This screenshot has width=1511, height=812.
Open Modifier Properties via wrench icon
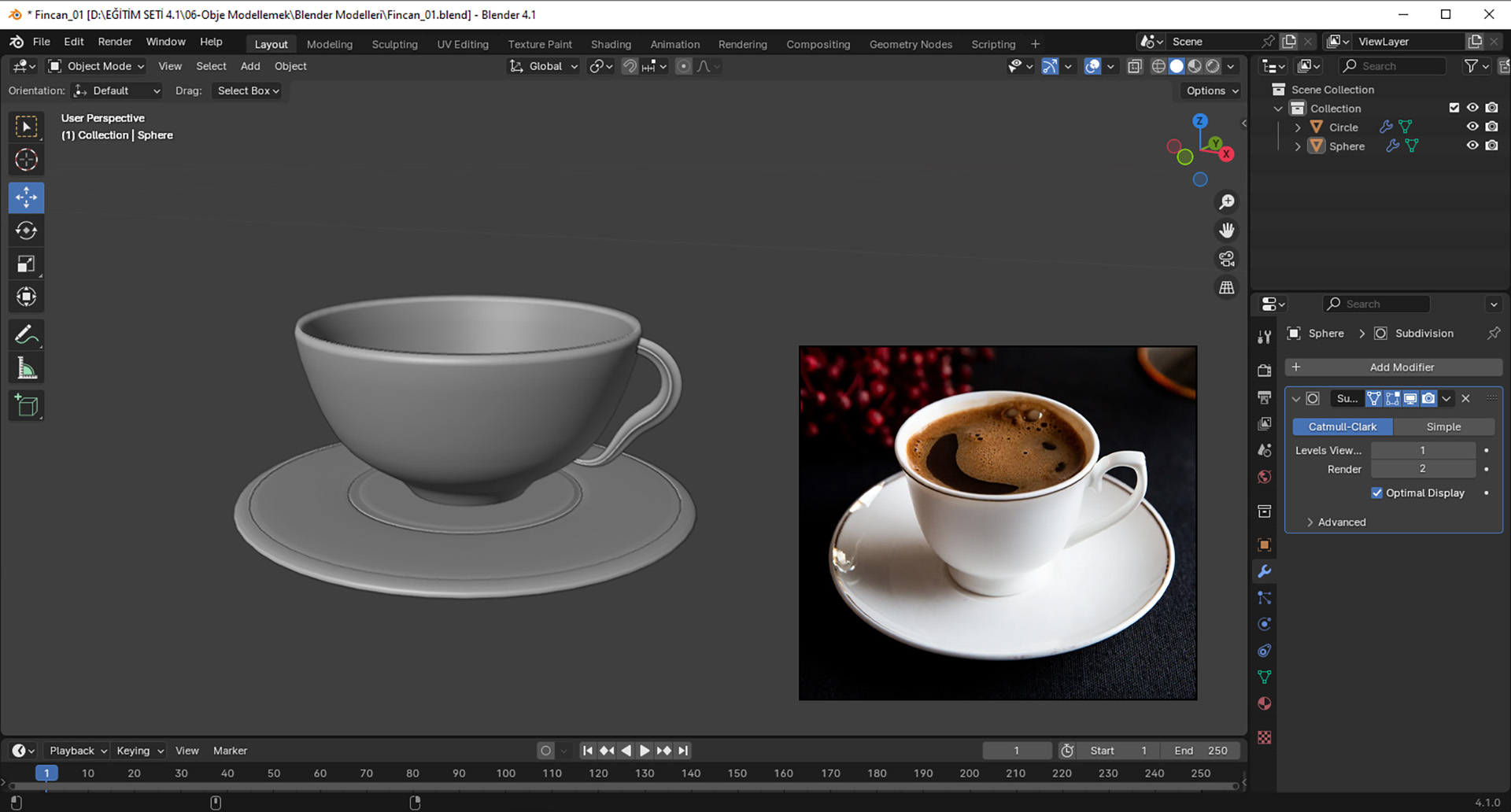point(1265,571)
